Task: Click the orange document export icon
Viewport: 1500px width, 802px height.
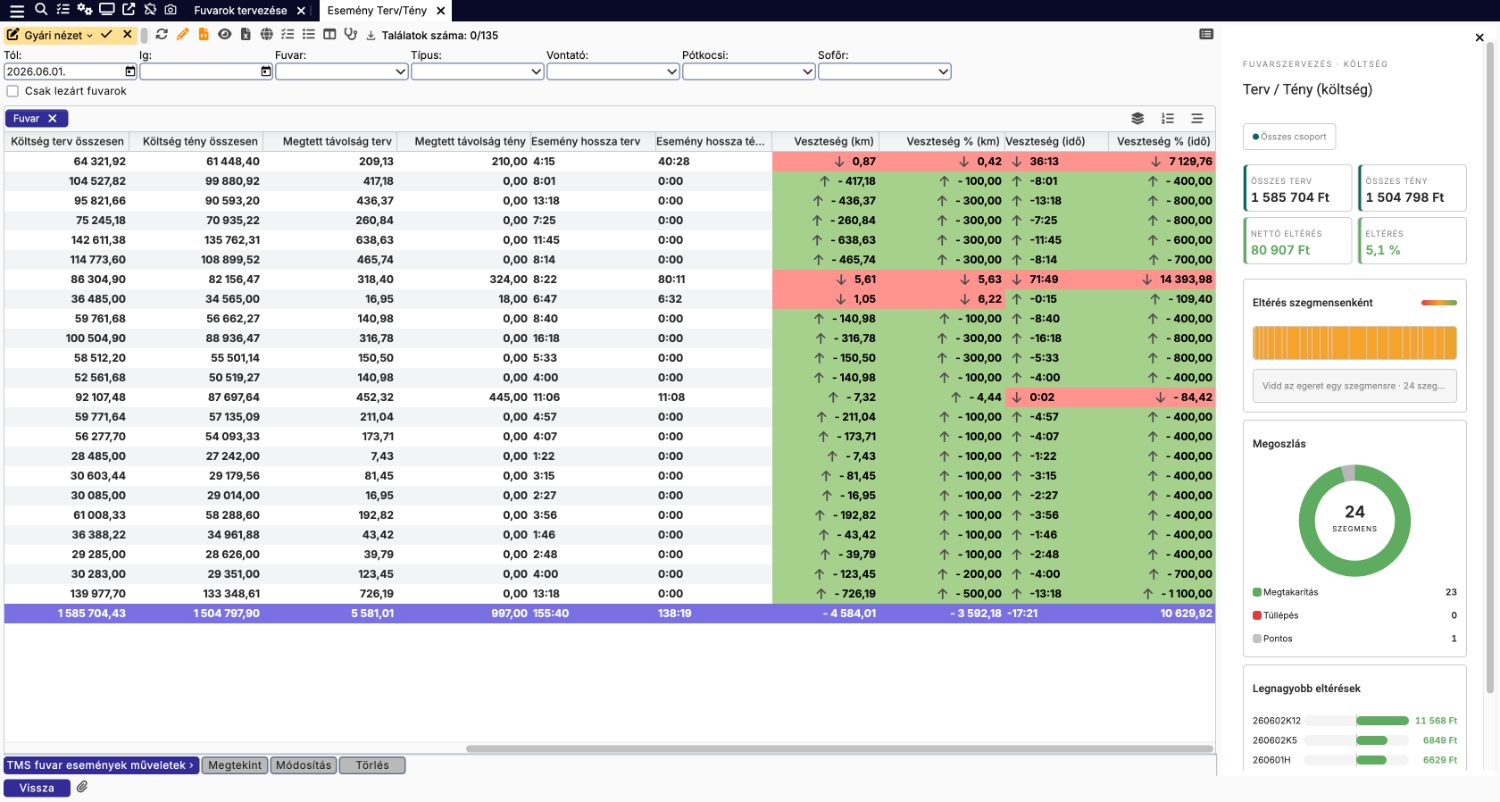Action: 204,34
